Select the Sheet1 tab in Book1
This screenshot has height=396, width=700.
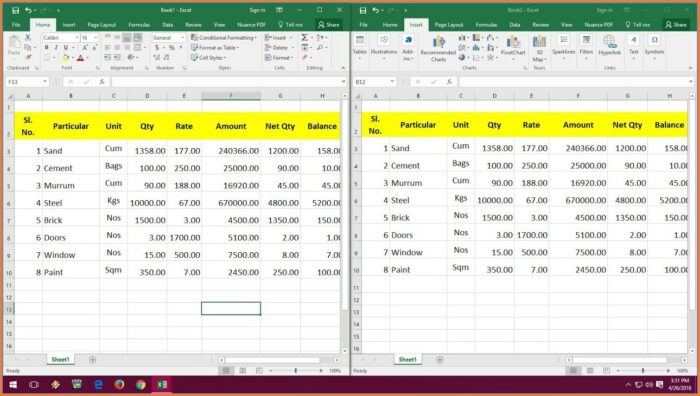[60, 359]
